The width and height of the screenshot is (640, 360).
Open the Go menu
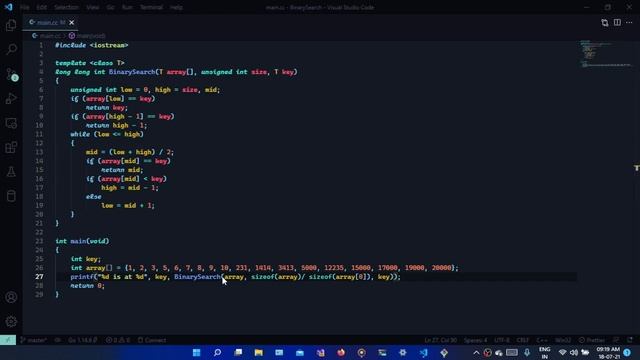111,7
